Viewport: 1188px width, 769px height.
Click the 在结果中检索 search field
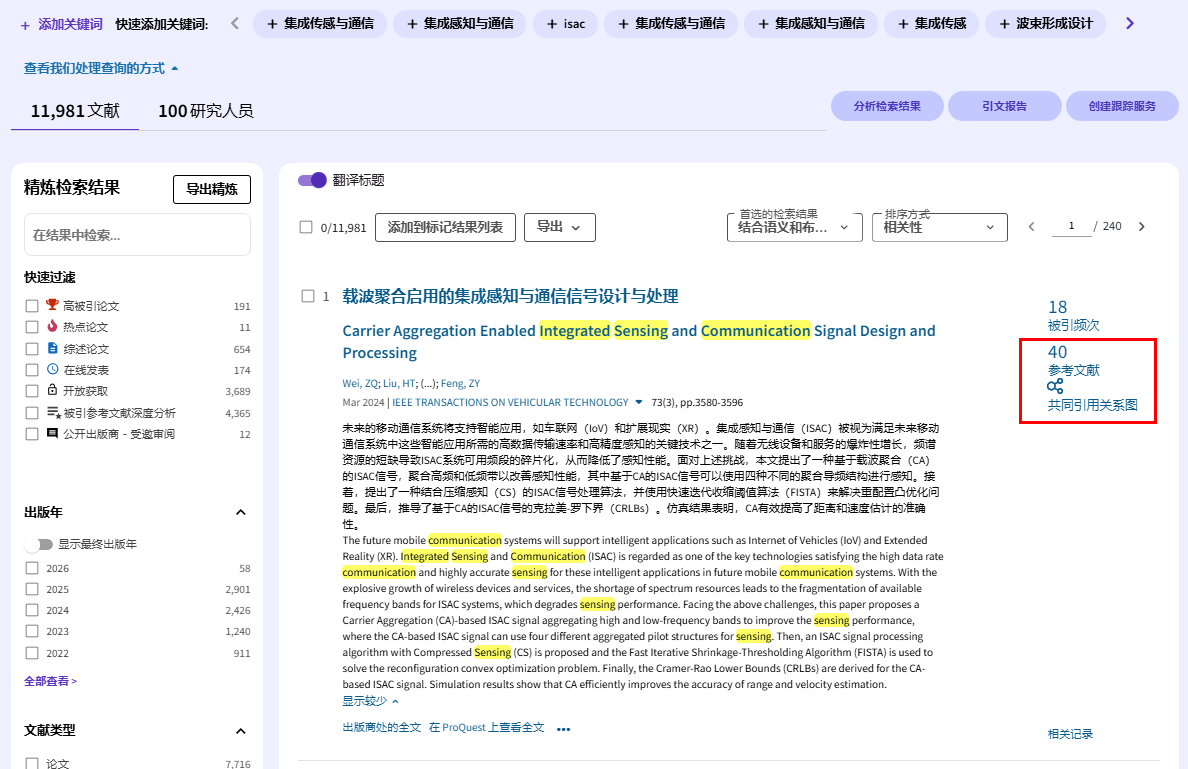[137, 235]
